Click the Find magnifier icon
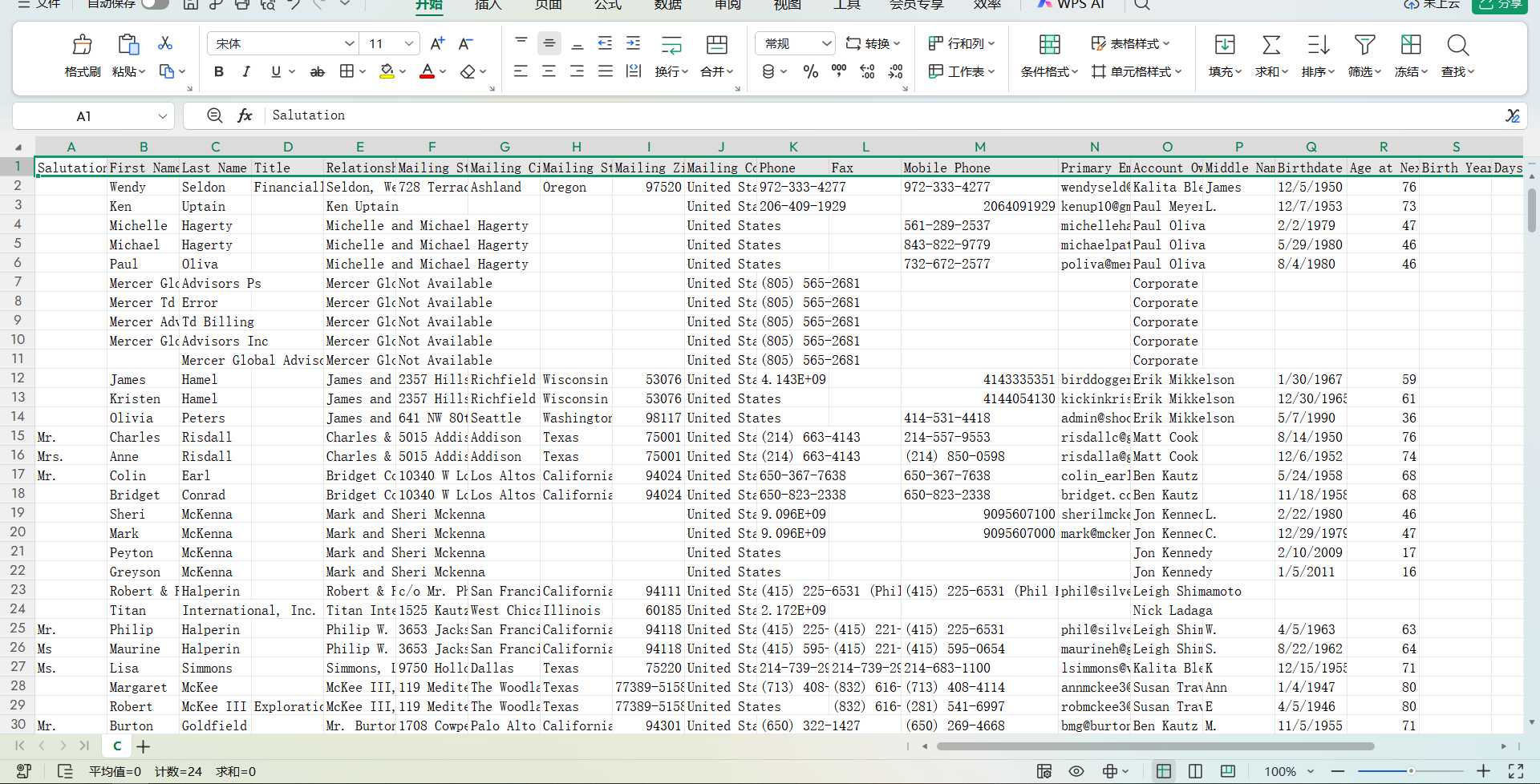The image size is (1540, 784). (1457, 44)
